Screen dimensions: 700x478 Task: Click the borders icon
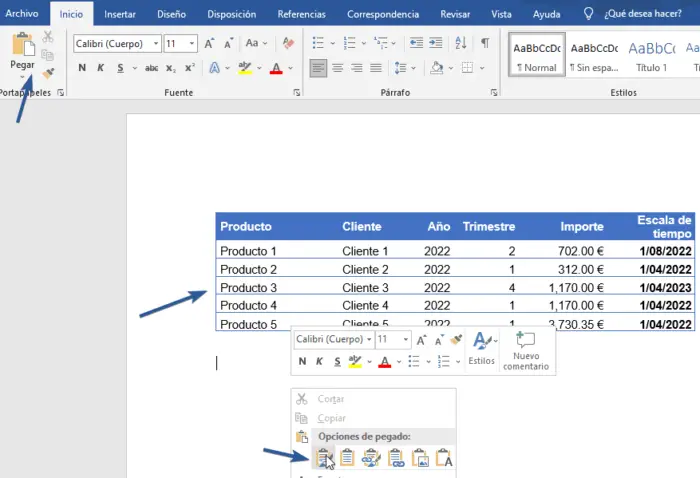coord(467,68)
